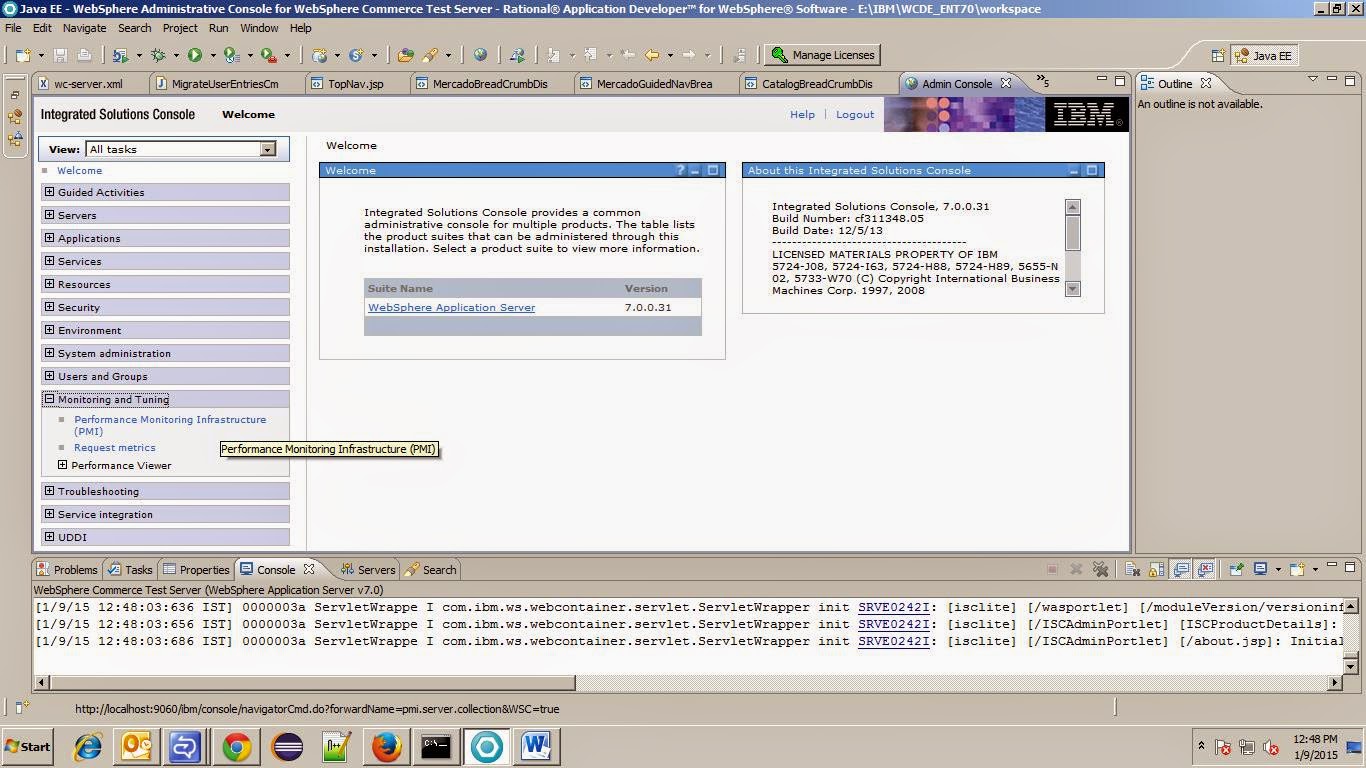
Task: Switch to the wc-server.xml editor tab
Action: pos(88,84)
